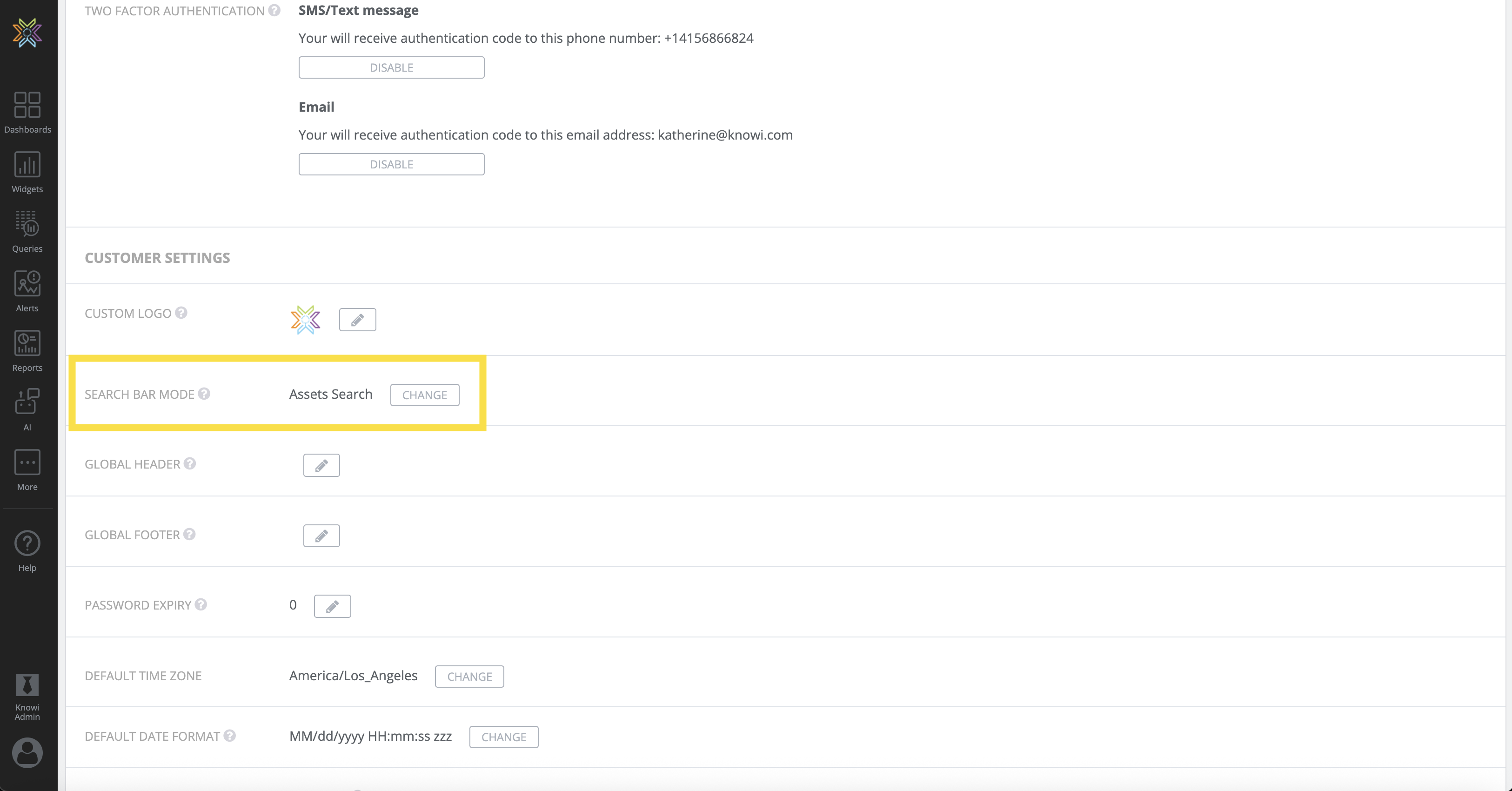
Task: Edit the Global Footer pencil button
Action: tap(321, 536)
